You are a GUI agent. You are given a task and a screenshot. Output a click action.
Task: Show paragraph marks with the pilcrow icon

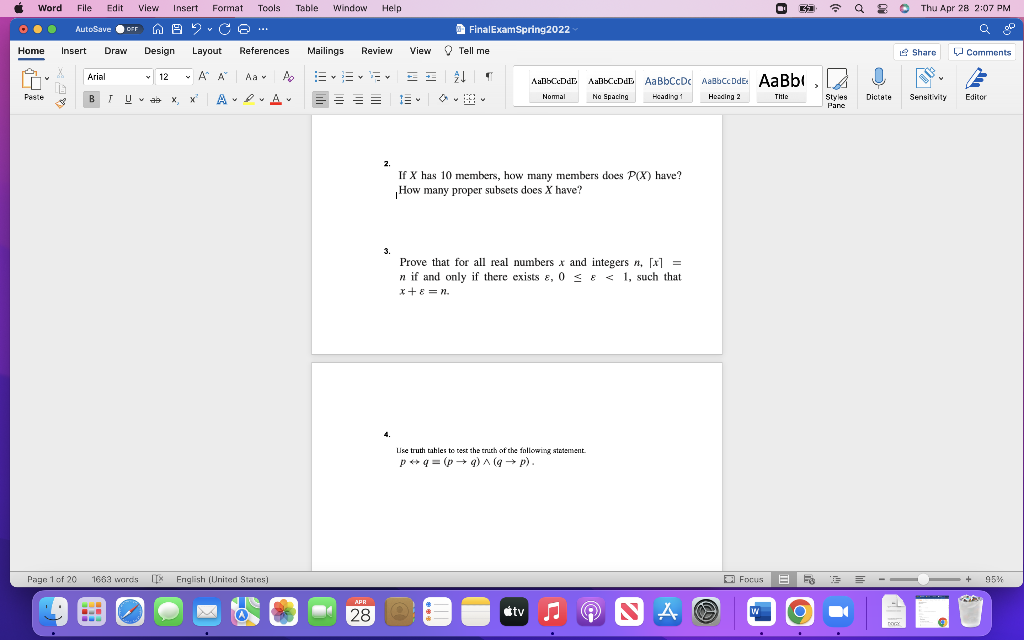487,78
